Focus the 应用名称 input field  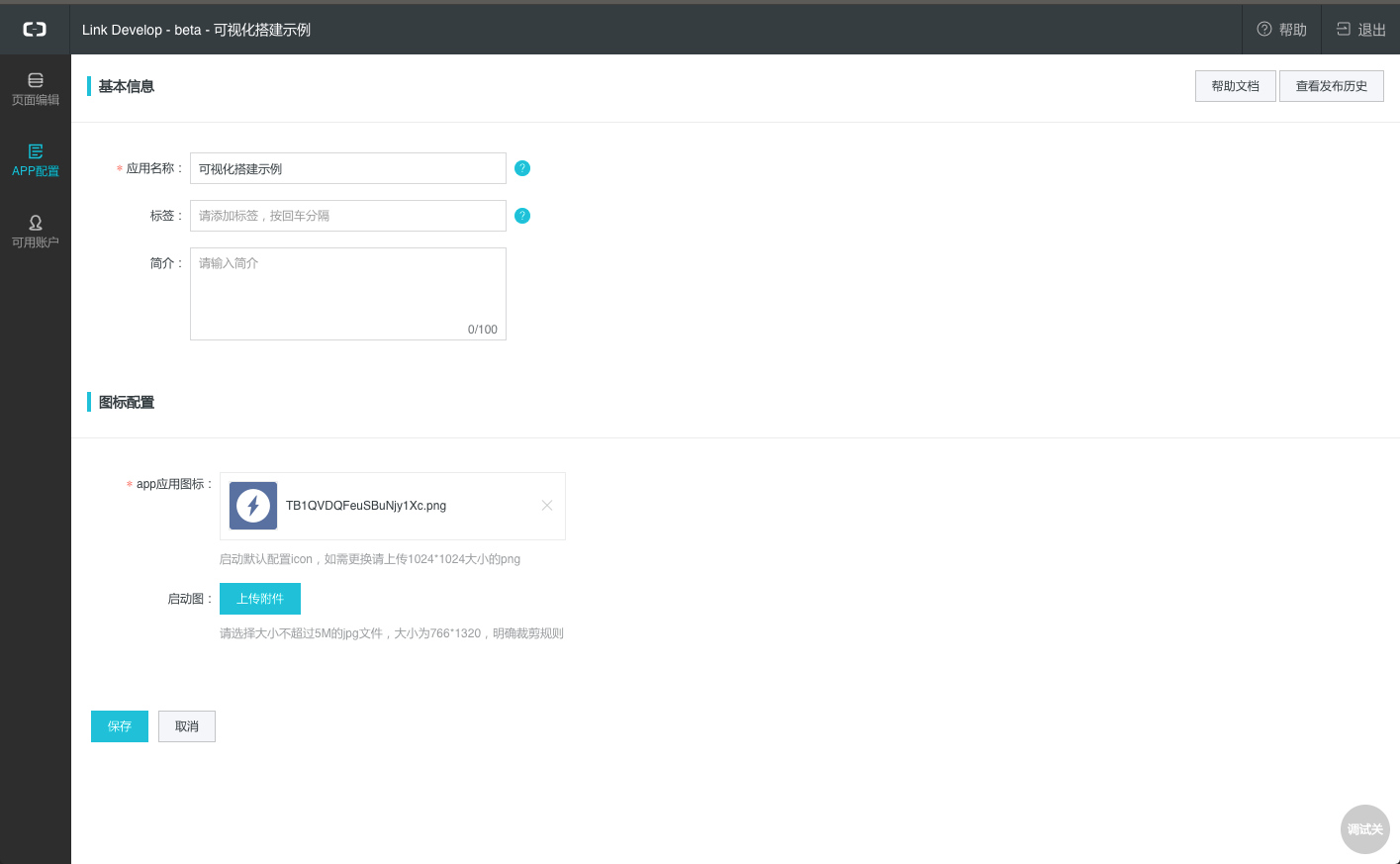[x=348, y=168]
